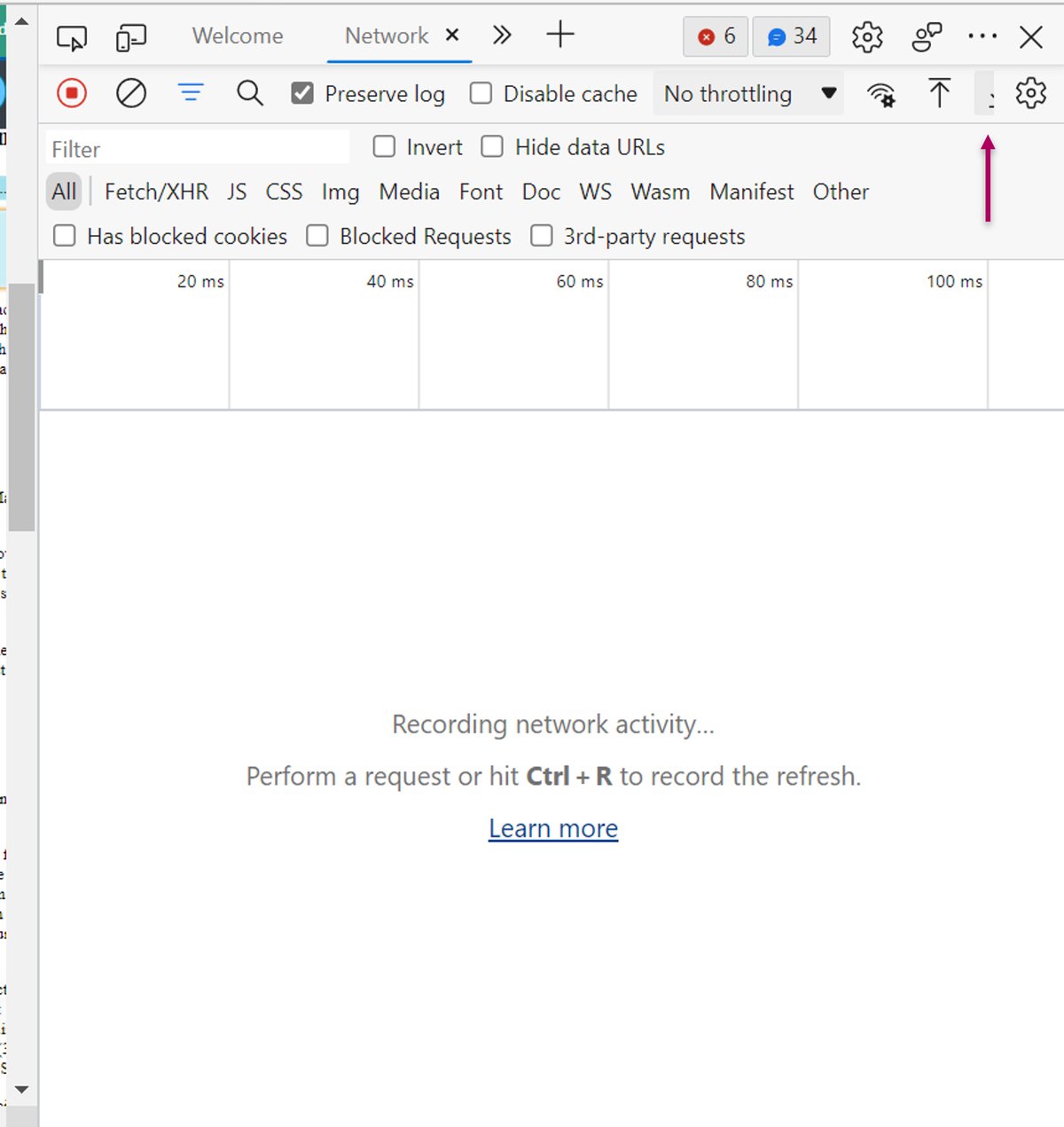
Task: Open network conditions Wi-Fi icon
Action: click(x=881, y=94)
